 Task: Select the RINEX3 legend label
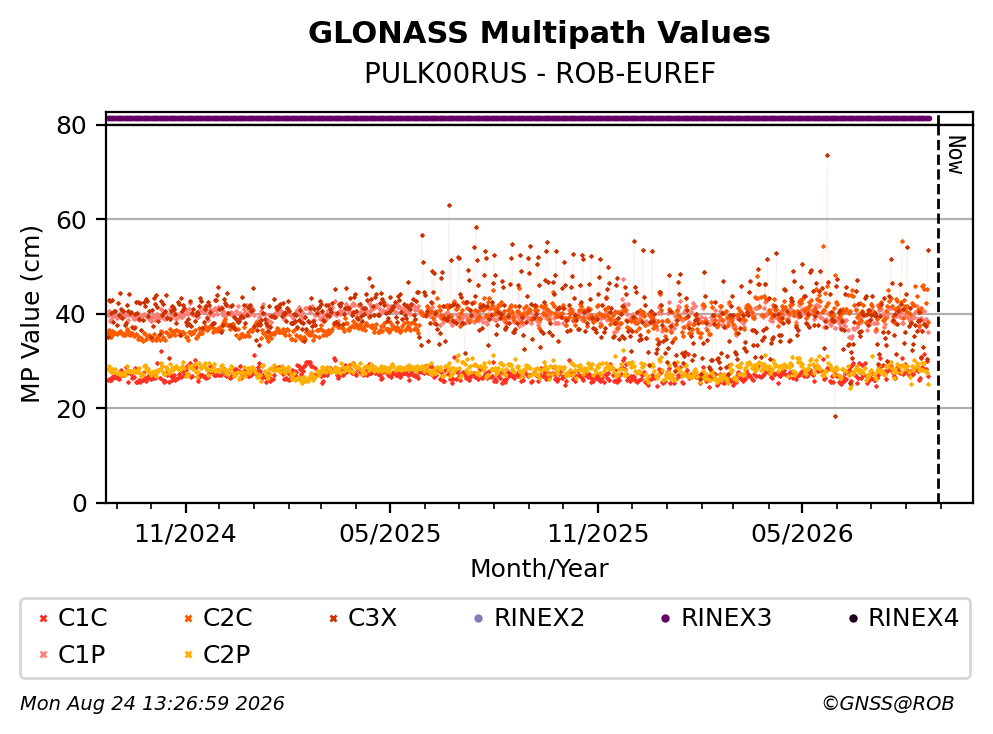[726, 618]
